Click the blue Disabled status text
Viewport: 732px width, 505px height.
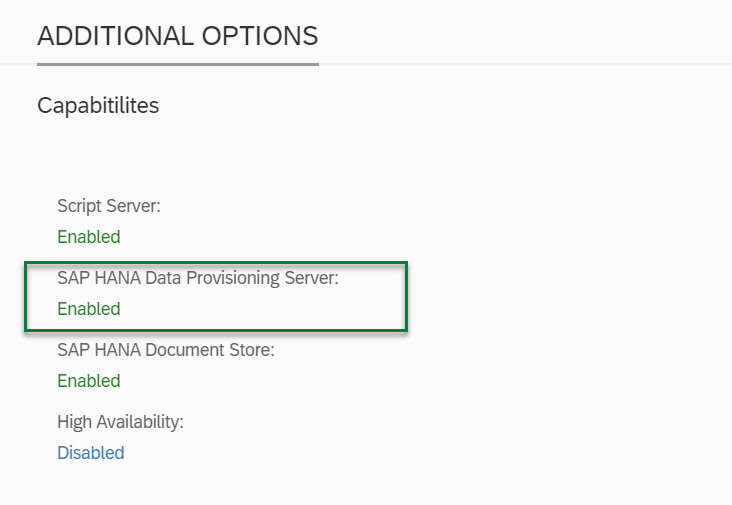(x=91, y=453)
